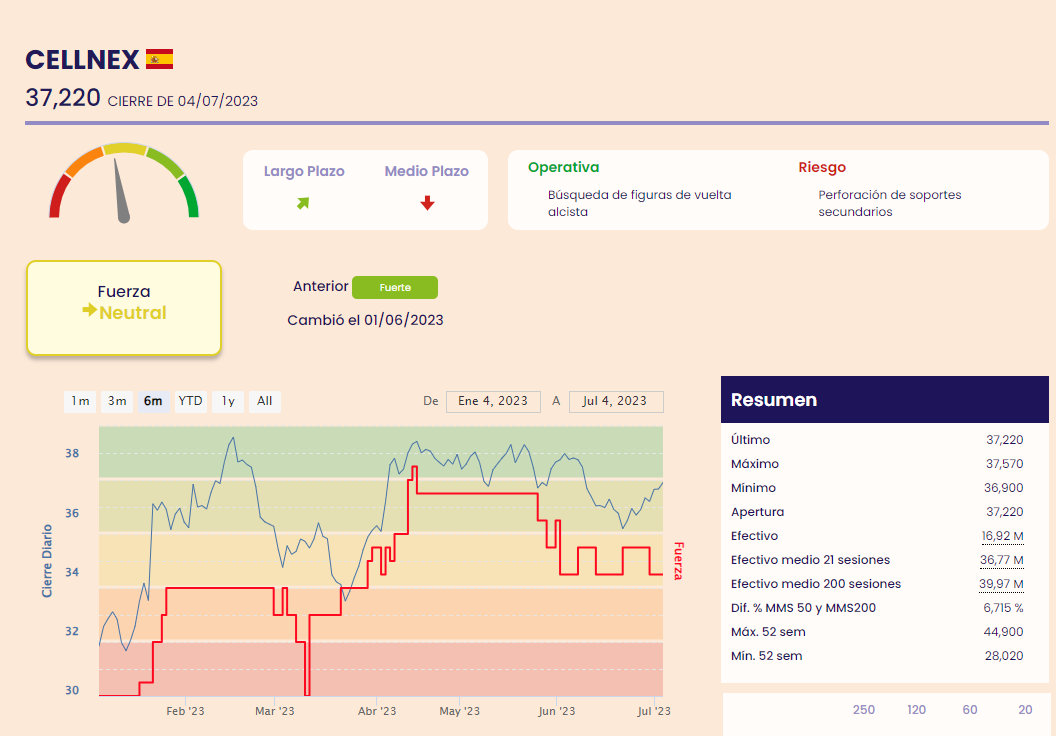Click the May '23 axis tick
Image resolution: width=1056 pixels, height=736 pixels.
pos(459,711)
